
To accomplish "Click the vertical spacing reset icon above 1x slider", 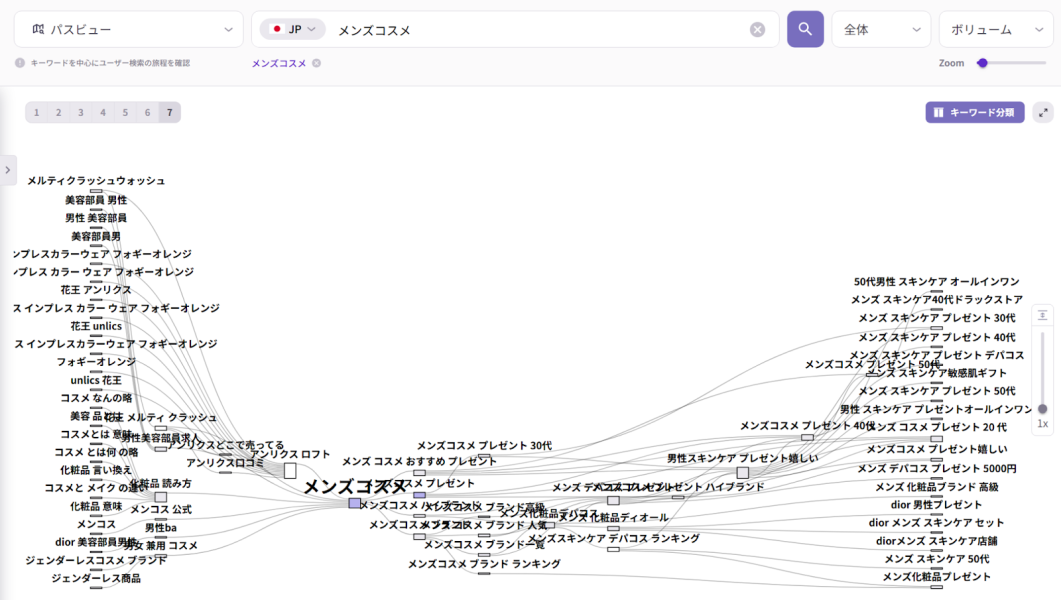I will (x=1042, y=315).
